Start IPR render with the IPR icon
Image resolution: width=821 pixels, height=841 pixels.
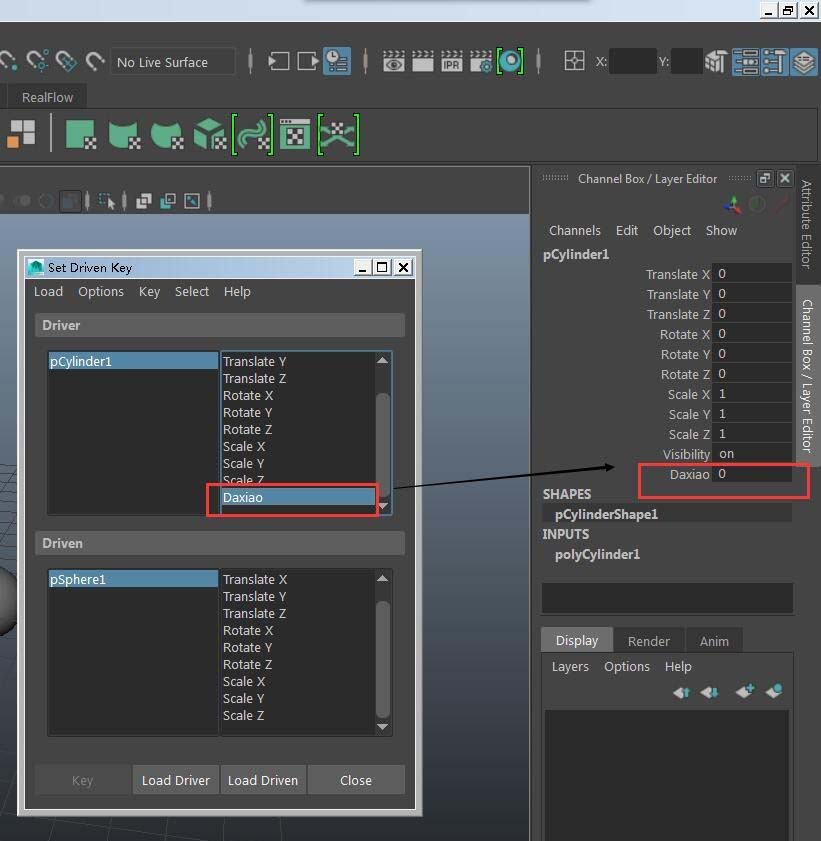click(x=452, y=61)
